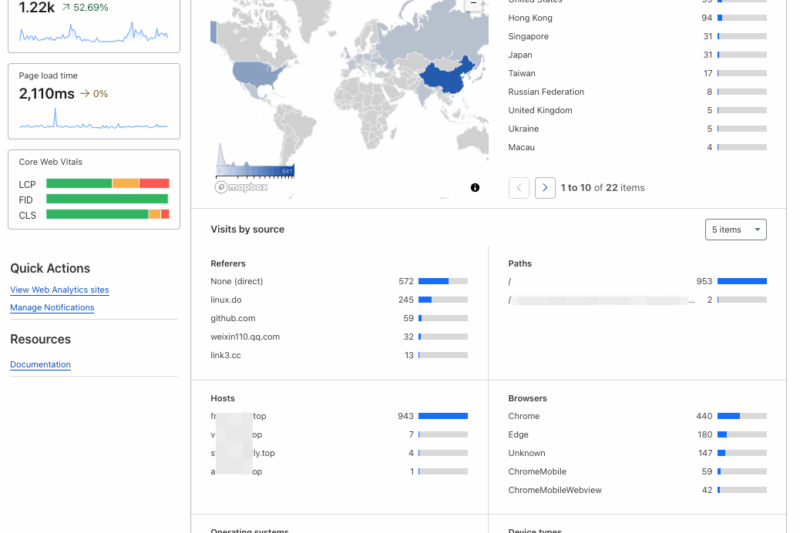800x533 pixels.
Task: Go to previous page of countries
Action: click(x=519, y=188)
